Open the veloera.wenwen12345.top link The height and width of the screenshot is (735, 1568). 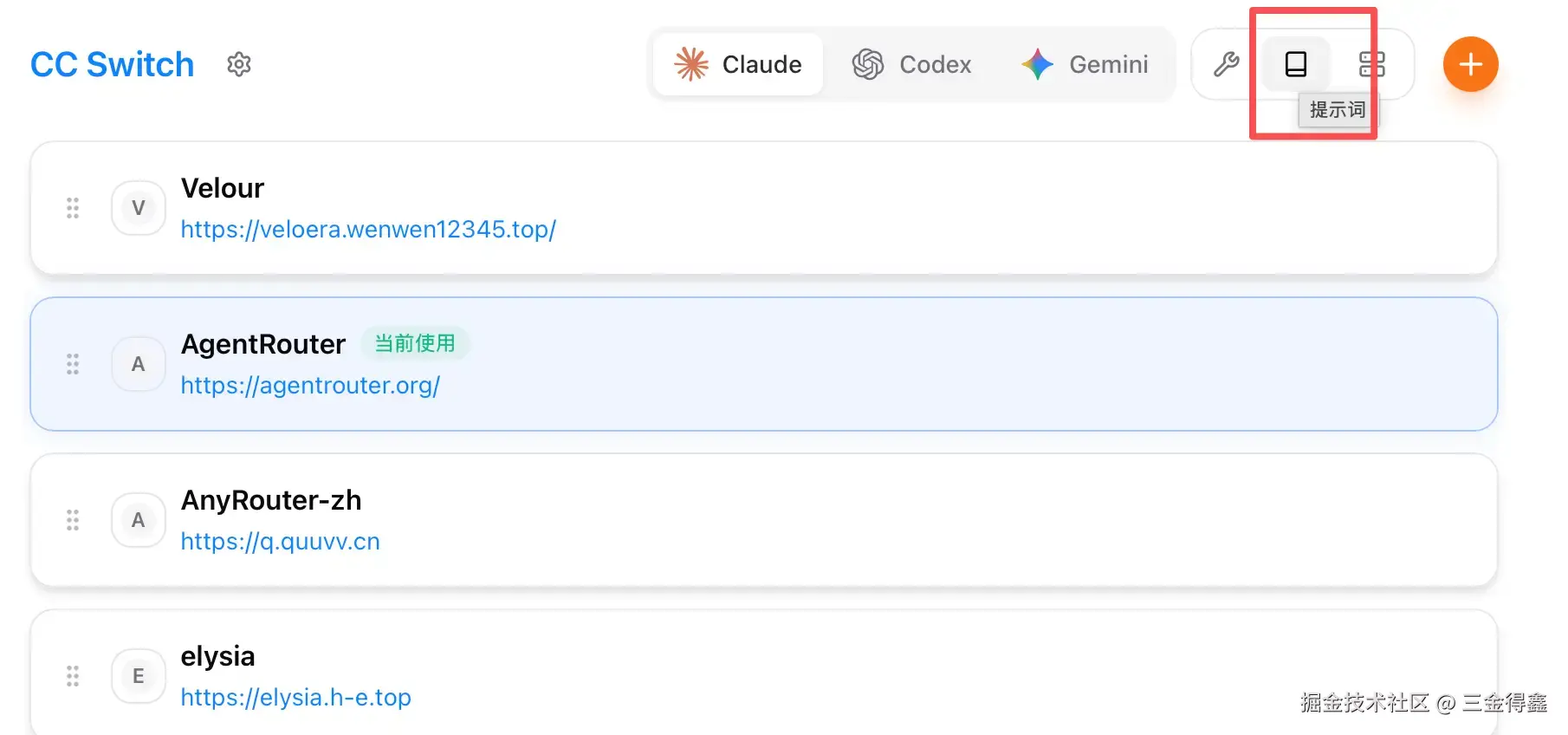368,230
